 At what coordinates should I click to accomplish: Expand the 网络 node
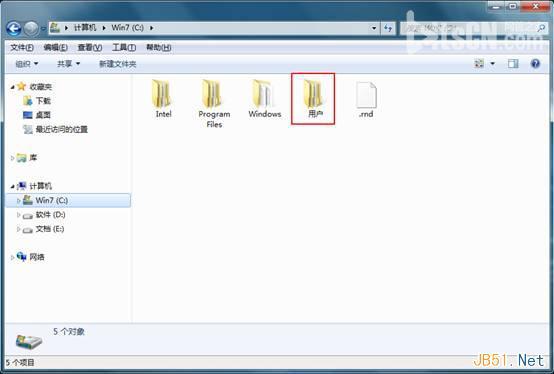coord(12,257)
